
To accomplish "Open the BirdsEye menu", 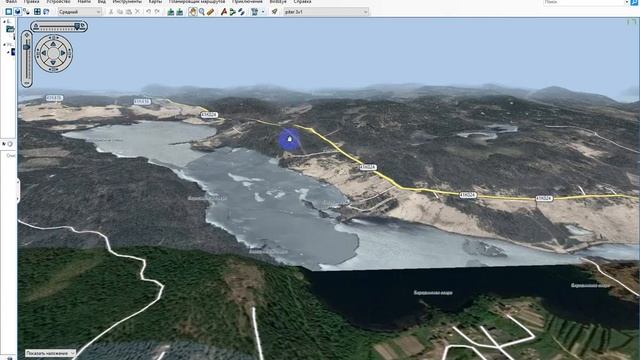I will click(278, 2).
